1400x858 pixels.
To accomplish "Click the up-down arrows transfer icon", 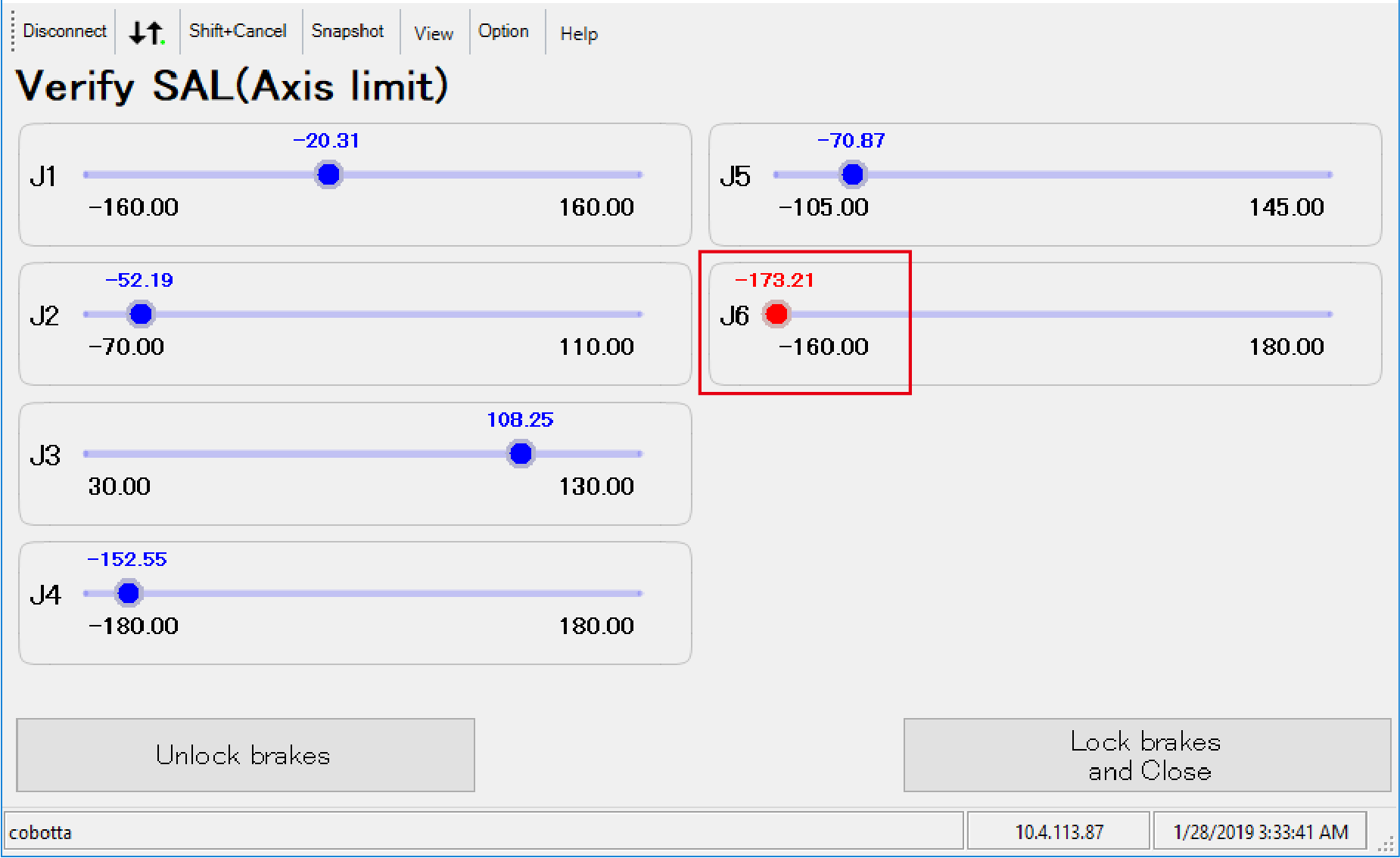I will click(x=147, y=32).
